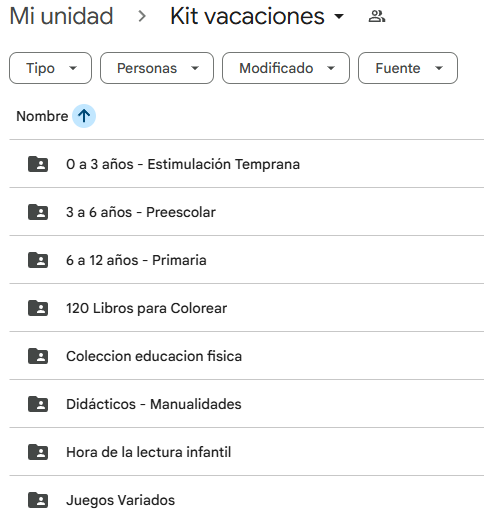Select the Juegos Variados folder name
Viewport: 484px width, 523px height.
click(120, 500)
